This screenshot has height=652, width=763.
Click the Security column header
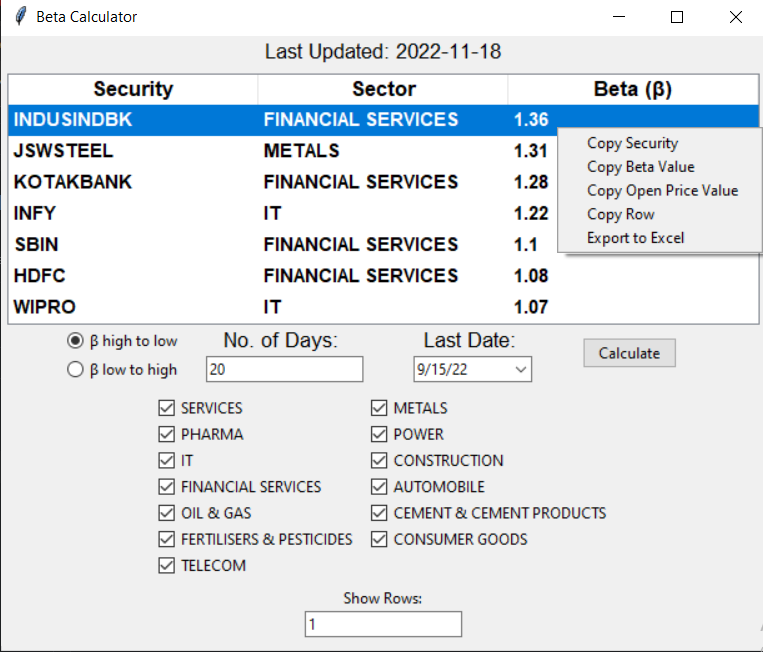pyautogui.click(x=133, y=89)
